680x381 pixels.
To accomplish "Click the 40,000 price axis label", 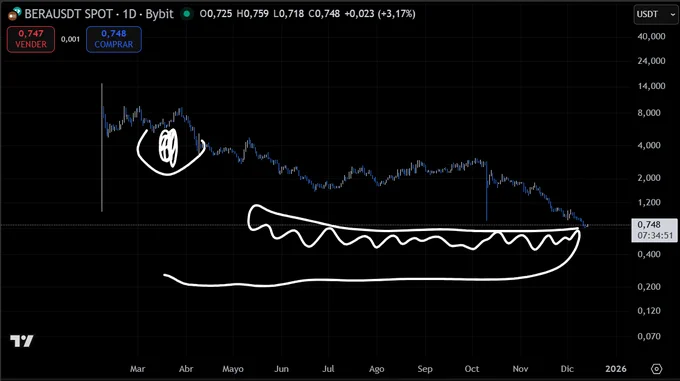I will pyautogui.click(x=651, y=36).
